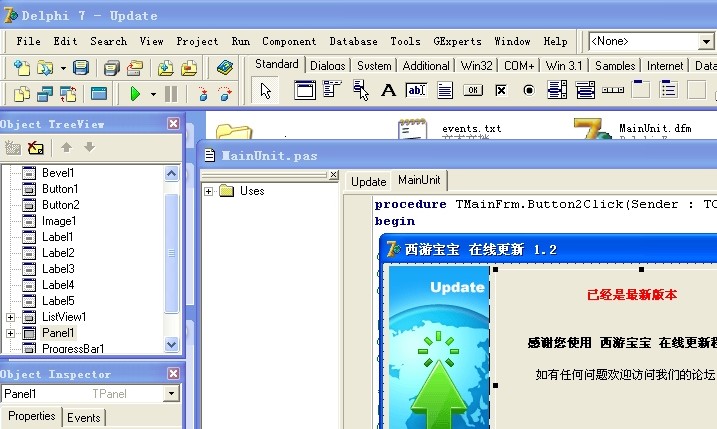Expand the Uses folder in code explorer
Screen dimensions: 717x429
coord(209,191)
